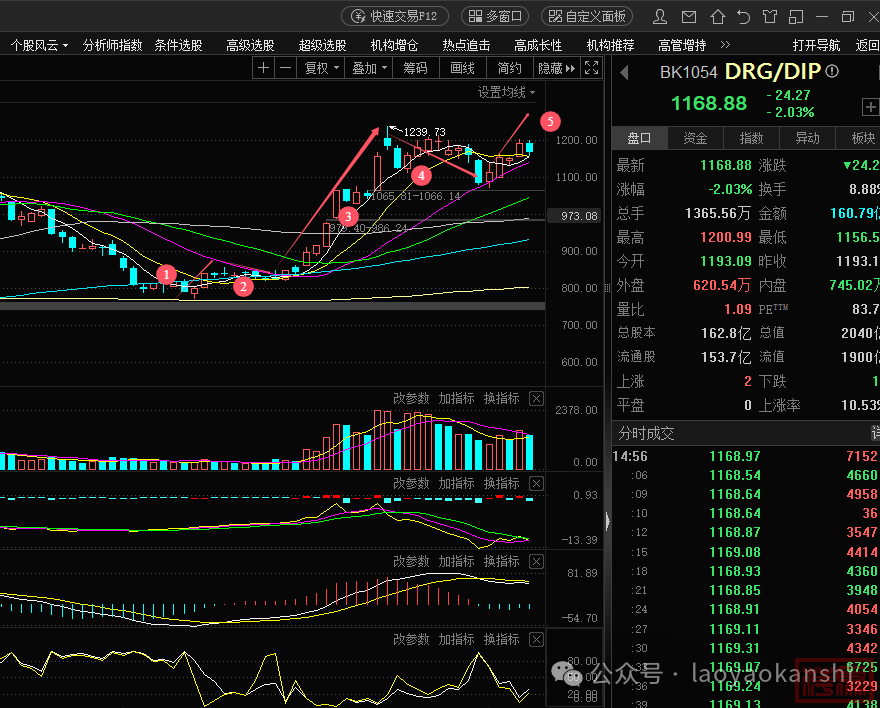This screenshot has width=880, height=708.
Task: Click 加指标 on volume panel
Action: [x=456, y=398]
